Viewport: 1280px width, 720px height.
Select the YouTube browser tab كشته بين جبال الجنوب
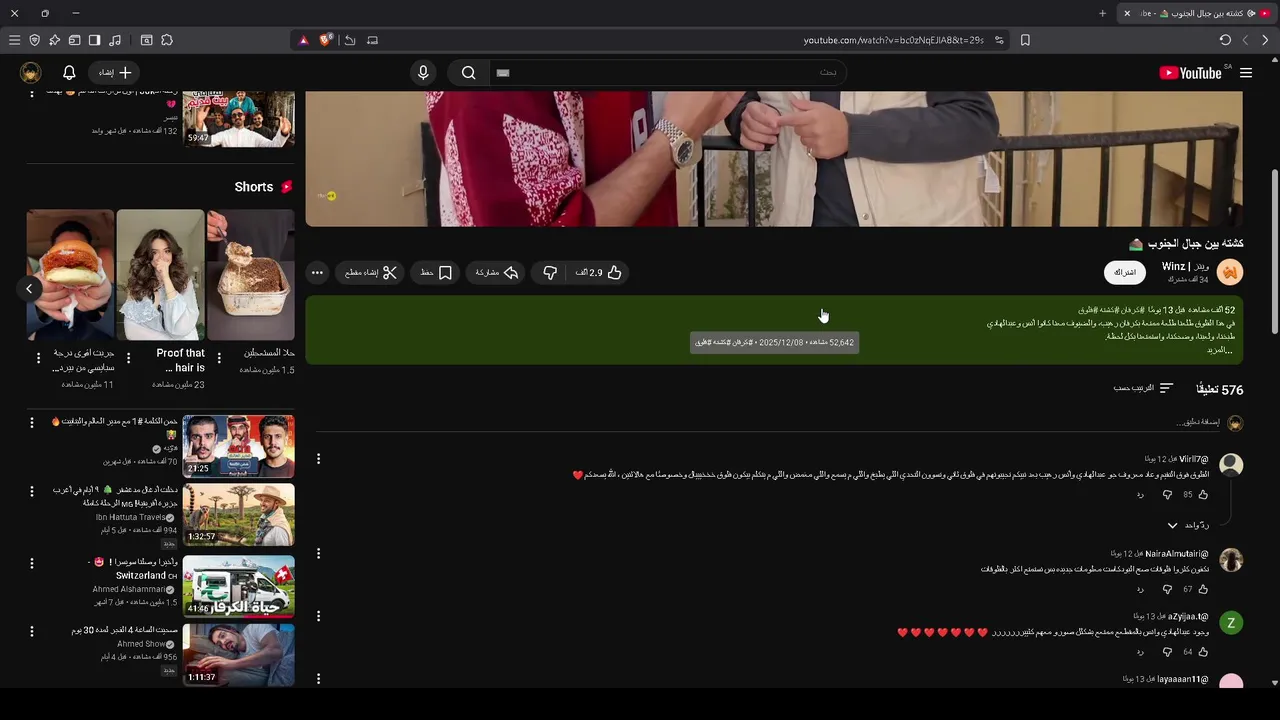click(x=1197, y=13)
